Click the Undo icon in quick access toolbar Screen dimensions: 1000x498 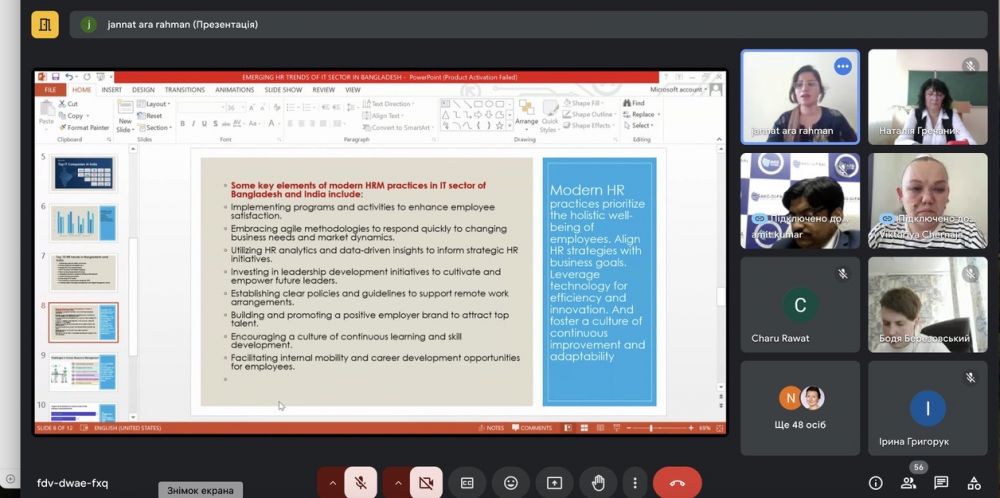pos(69,77)
